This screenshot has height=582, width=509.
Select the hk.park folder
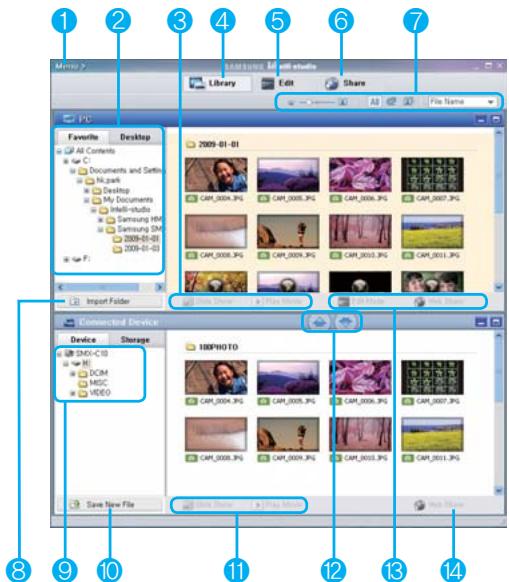[103, 180]
